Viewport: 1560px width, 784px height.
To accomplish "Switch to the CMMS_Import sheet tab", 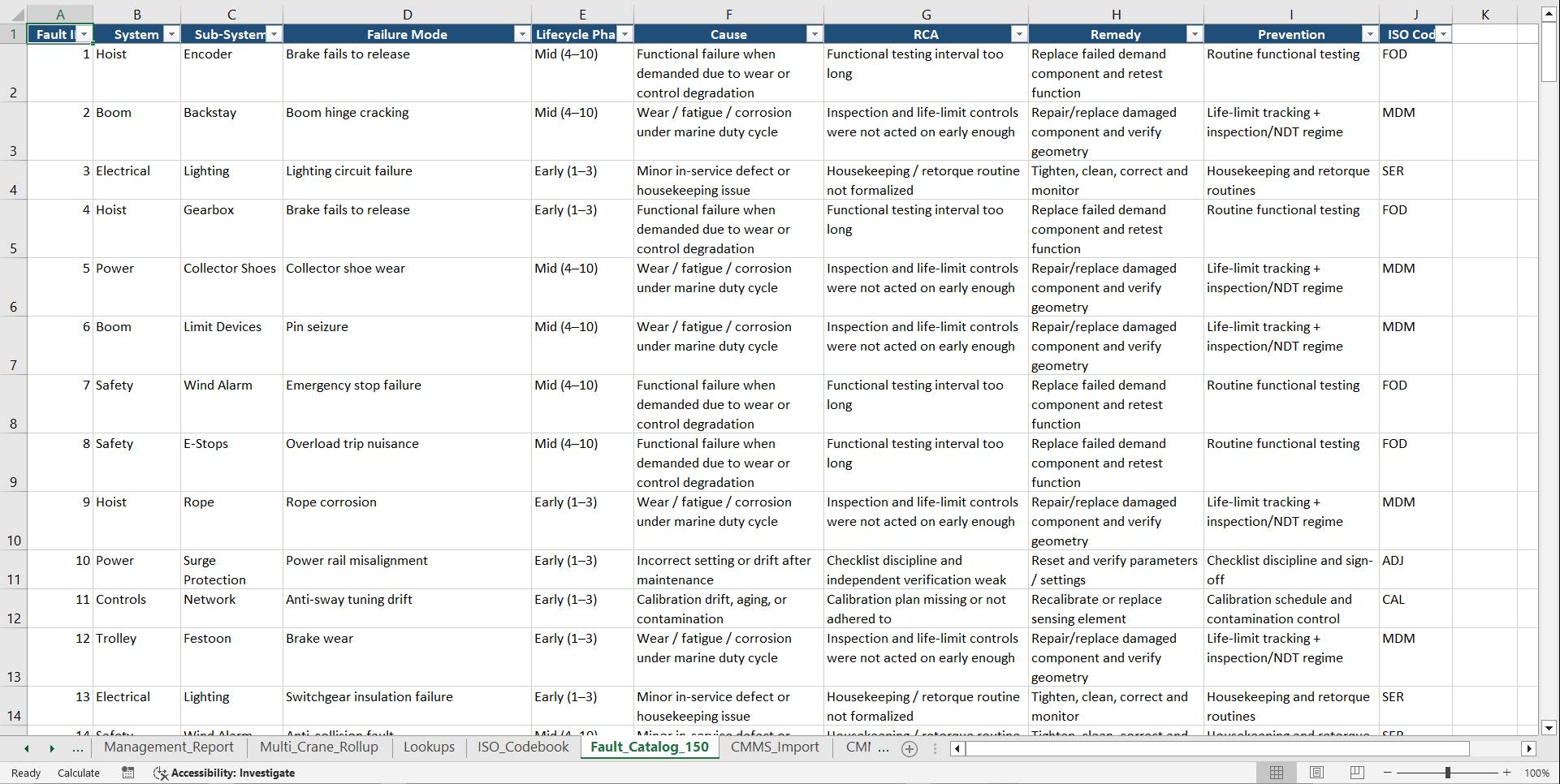I will point(775,747).
